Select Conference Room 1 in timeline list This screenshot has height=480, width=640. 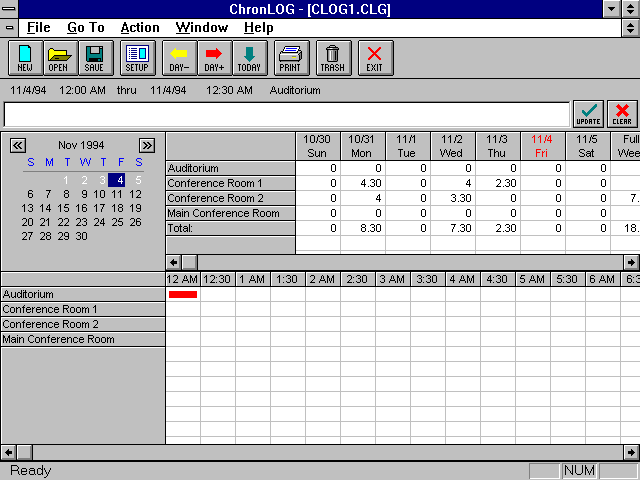tap(82, 310)
